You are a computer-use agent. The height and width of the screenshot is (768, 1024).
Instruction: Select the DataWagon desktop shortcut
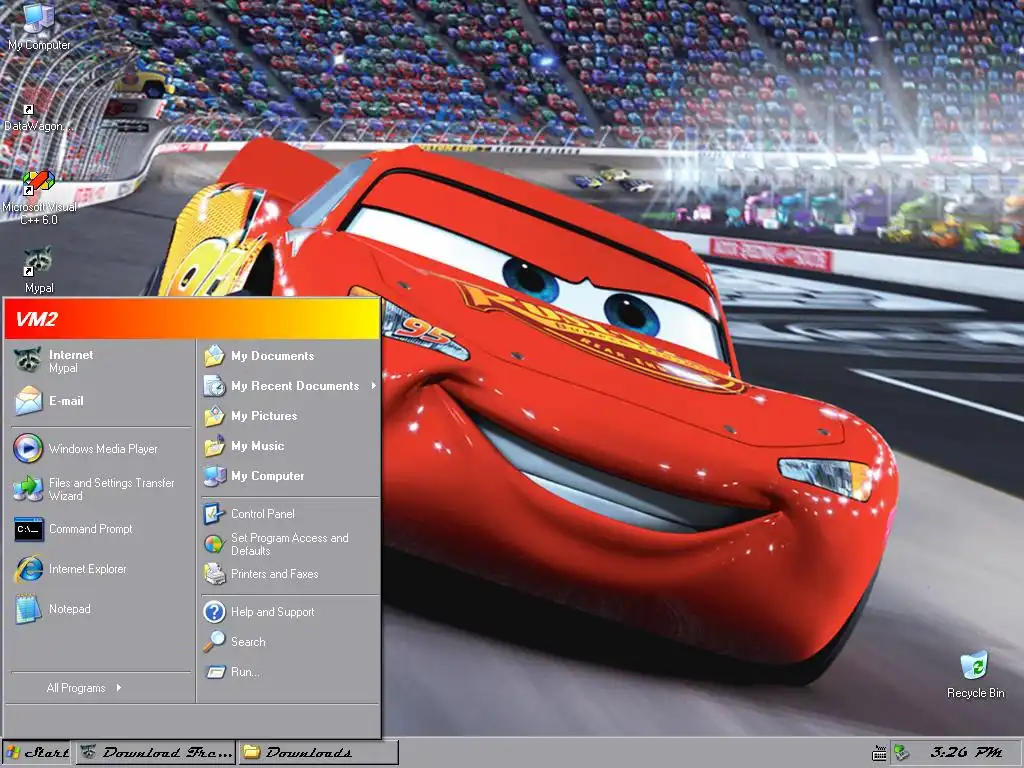pos(36,118)
